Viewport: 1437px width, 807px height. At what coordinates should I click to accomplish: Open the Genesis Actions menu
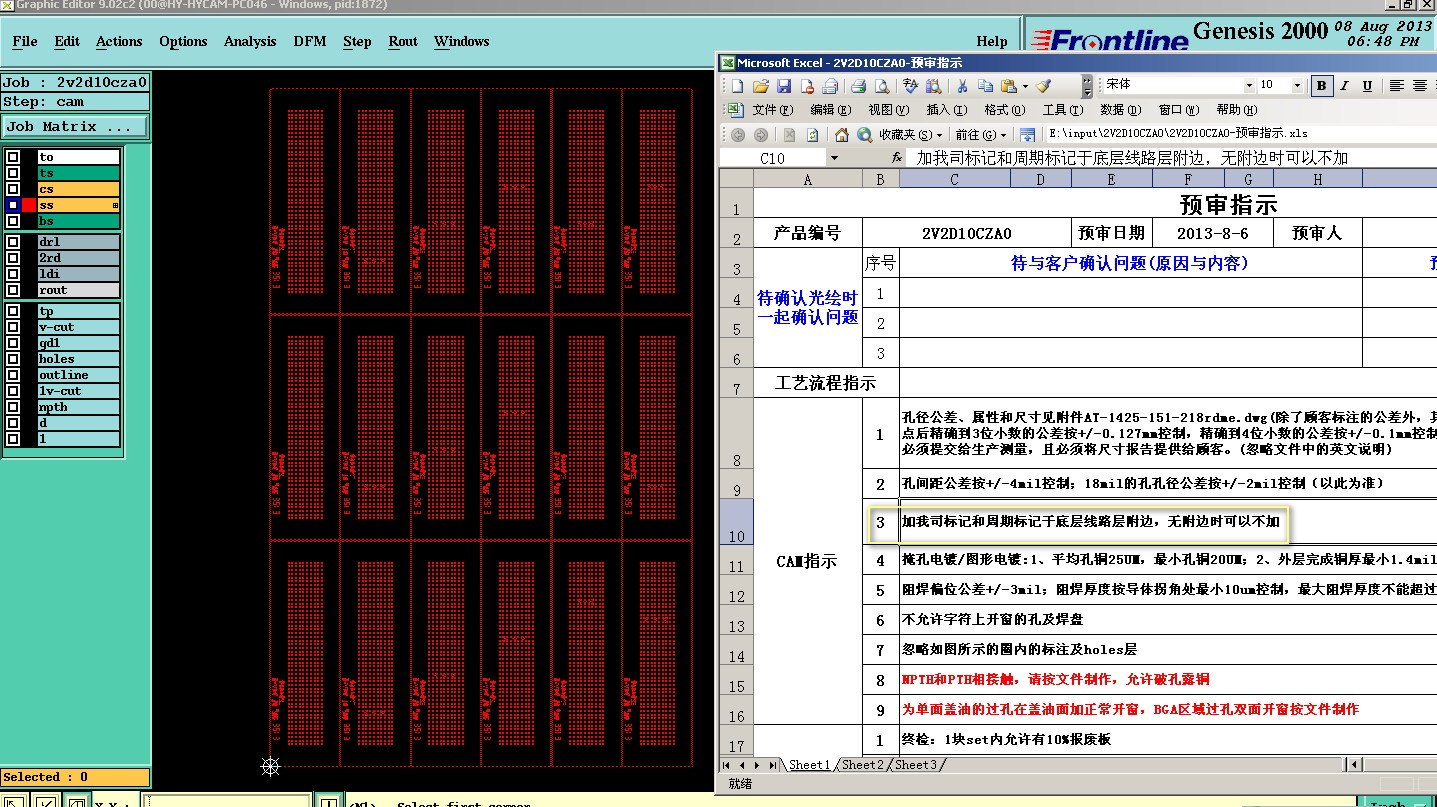[x=119, y=41]
